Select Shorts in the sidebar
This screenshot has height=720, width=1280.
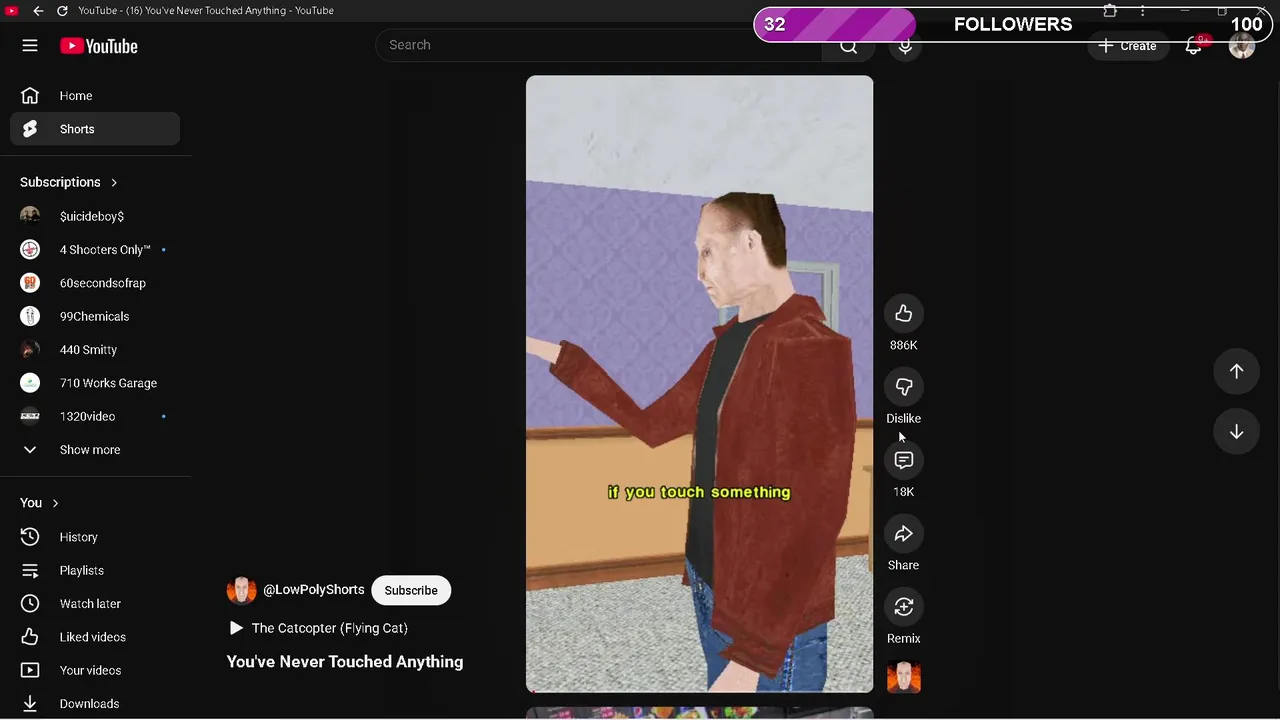[95, 129]
